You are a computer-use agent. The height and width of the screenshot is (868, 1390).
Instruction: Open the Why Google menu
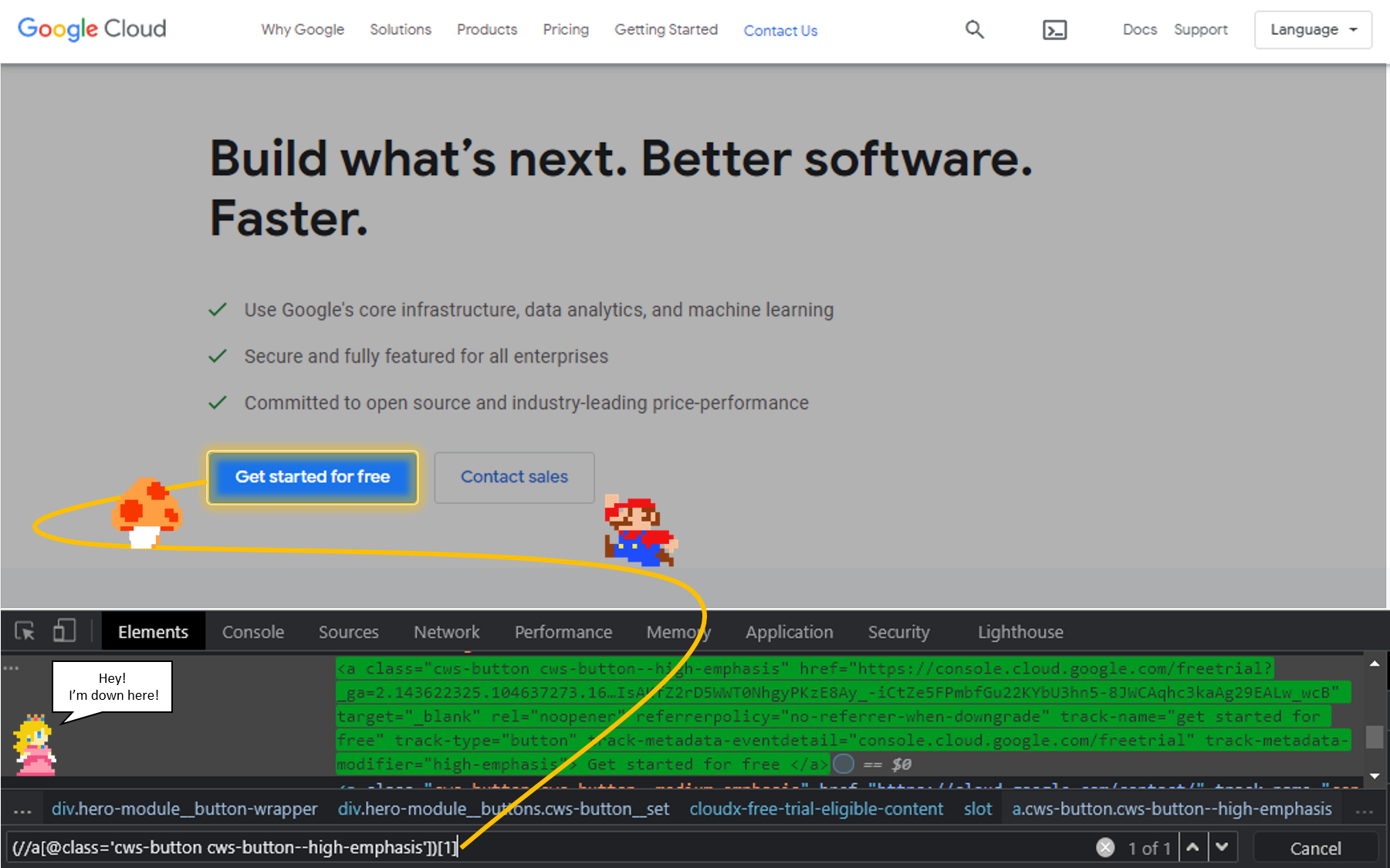303,29
